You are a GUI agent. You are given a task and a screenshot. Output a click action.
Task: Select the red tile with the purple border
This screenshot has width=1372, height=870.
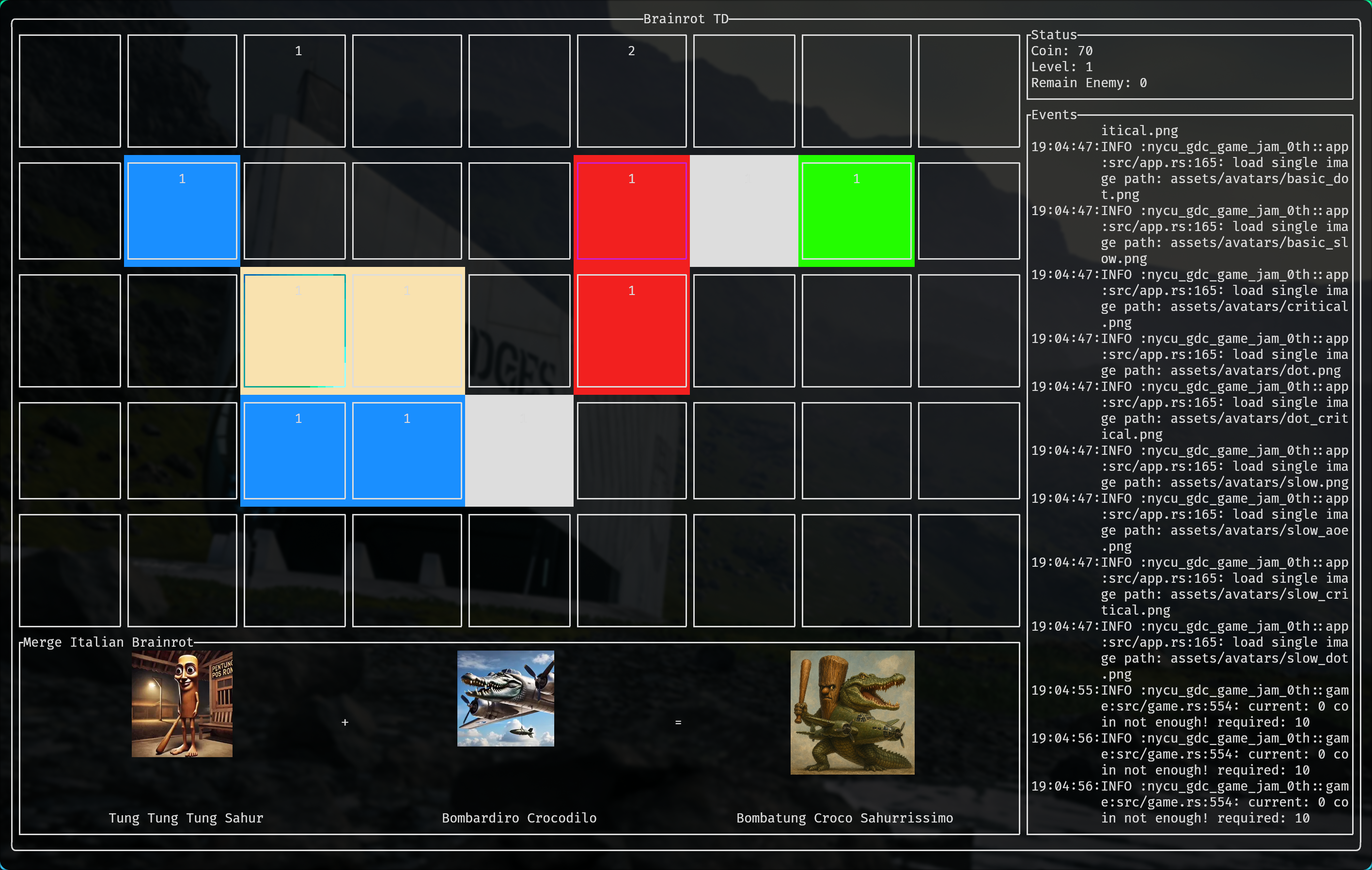[x=631, y=211]
